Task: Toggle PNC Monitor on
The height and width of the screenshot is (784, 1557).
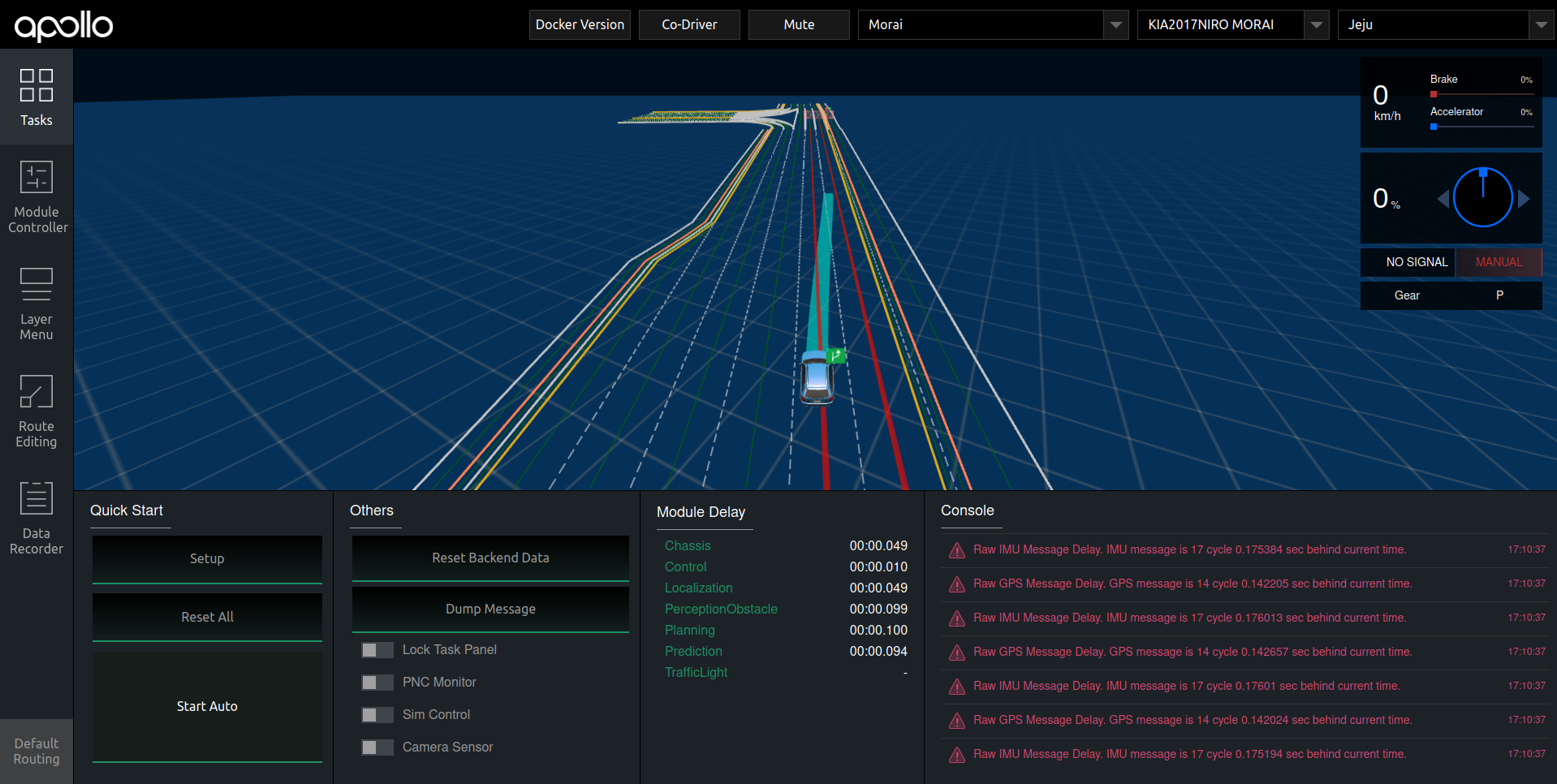Action: (x=377, y=683)
